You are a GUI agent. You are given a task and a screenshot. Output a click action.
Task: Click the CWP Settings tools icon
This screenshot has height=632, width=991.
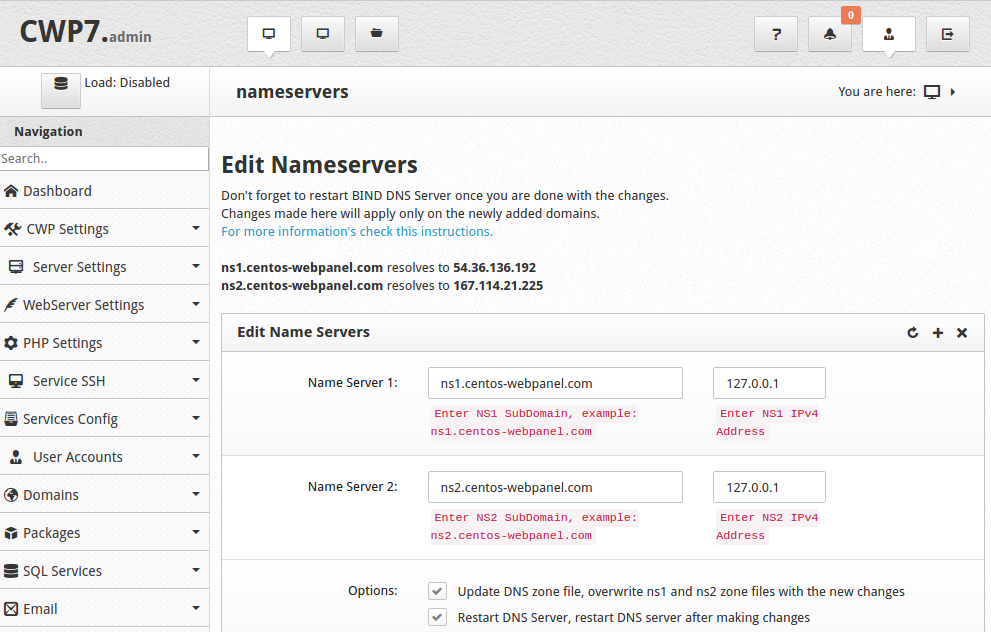tap(12, 229)
